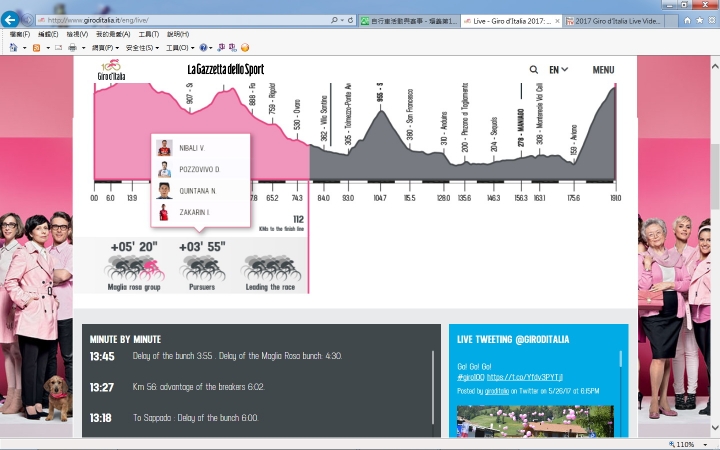The image size is (720, 450).
Task: Open the 工具(T) Tools menu
Action: [149, 34]
